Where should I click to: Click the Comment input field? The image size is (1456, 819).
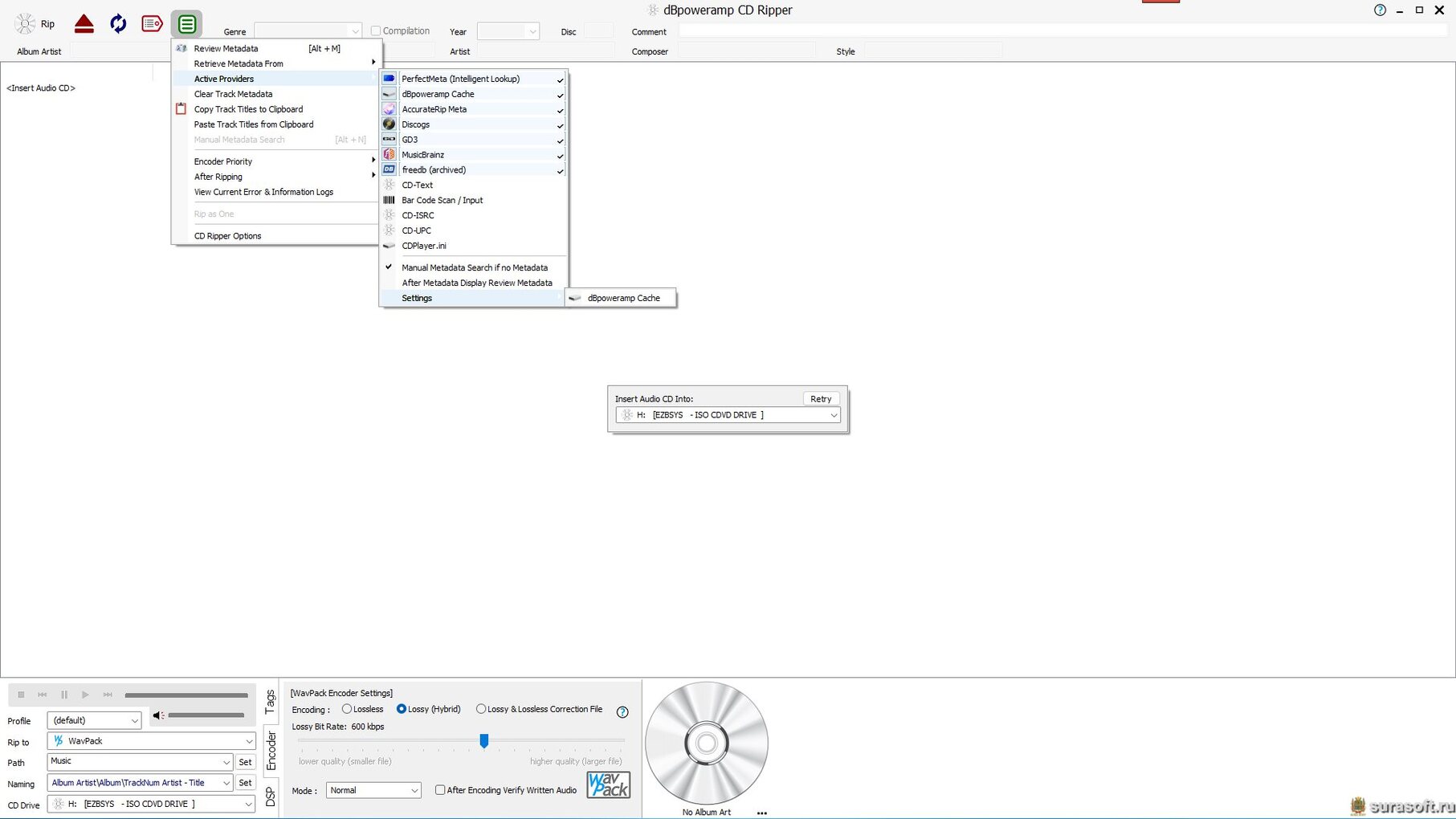tap(1062, 31)
